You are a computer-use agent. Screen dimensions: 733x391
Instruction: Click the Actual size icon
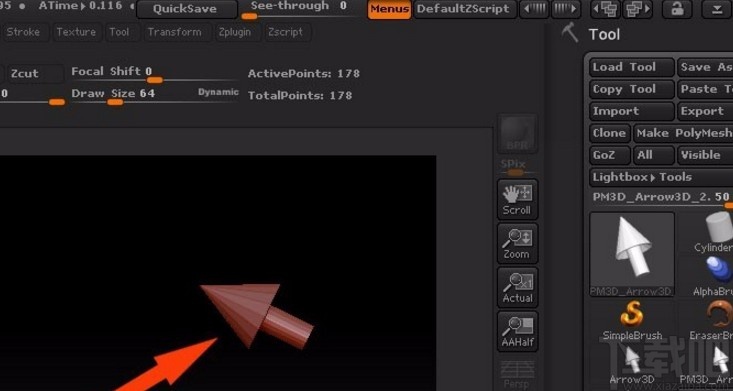point(517,287)
